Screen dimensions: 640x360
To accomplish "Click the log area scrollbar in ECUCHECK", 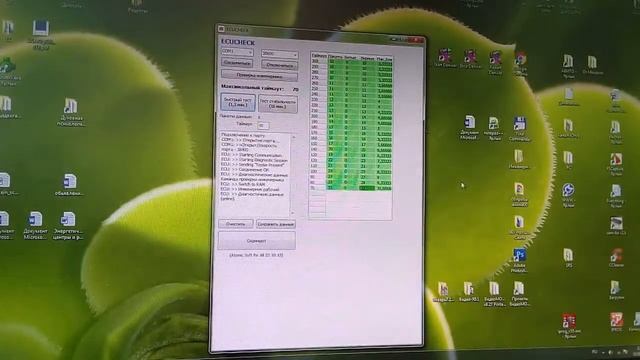I will tap(293, 176).
